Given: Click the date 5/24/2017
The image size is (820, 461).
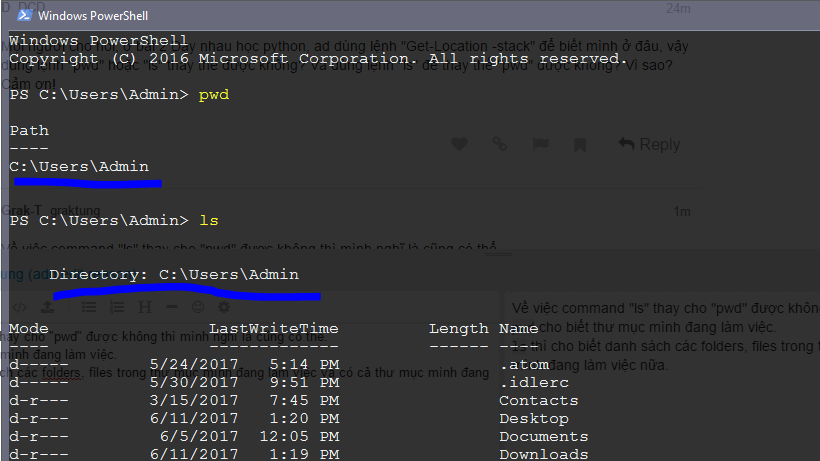Looking at the screenshot, I should pos(194,364).
